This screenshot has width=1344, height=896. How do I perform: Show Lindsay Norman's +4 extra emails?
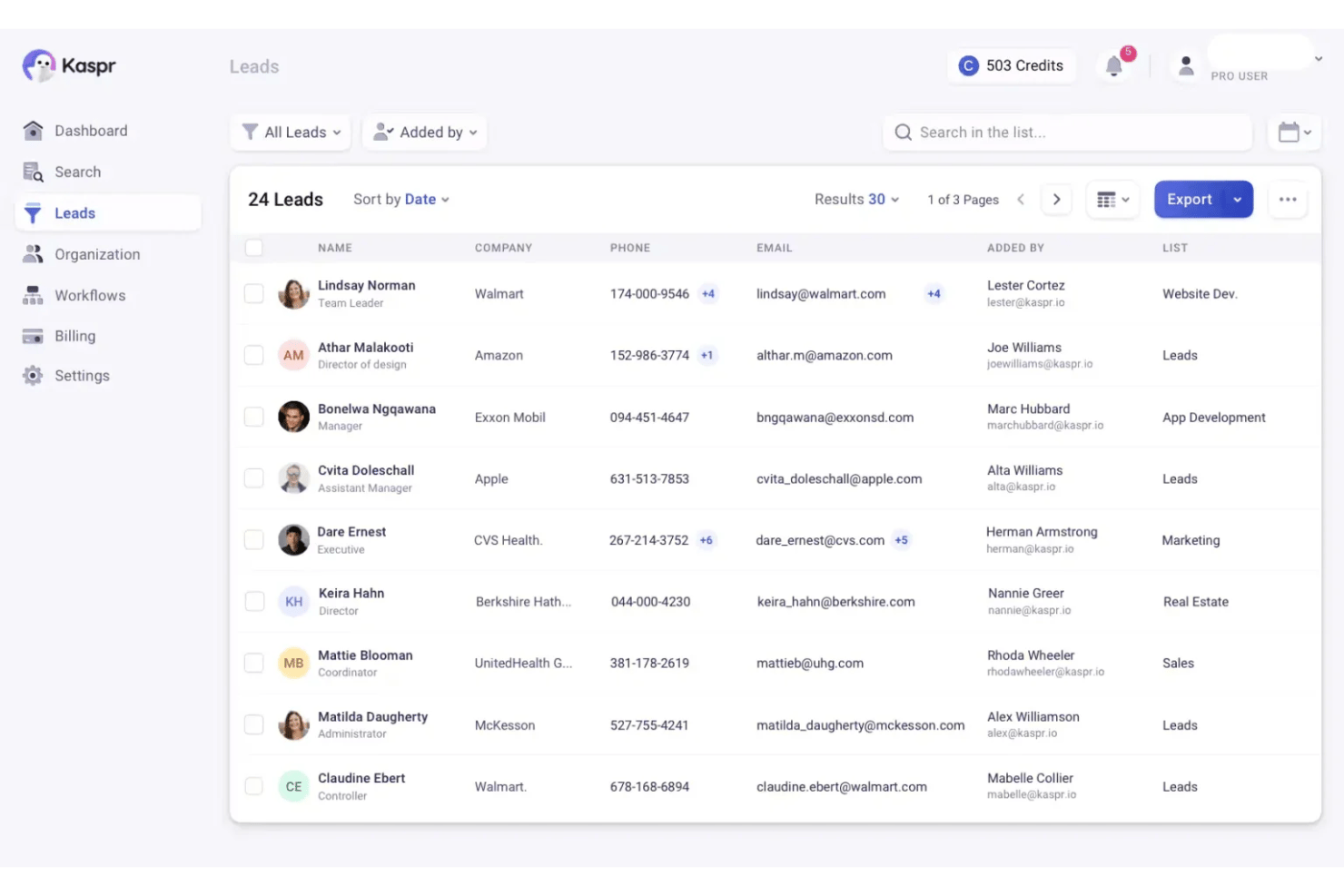[934, 294]
